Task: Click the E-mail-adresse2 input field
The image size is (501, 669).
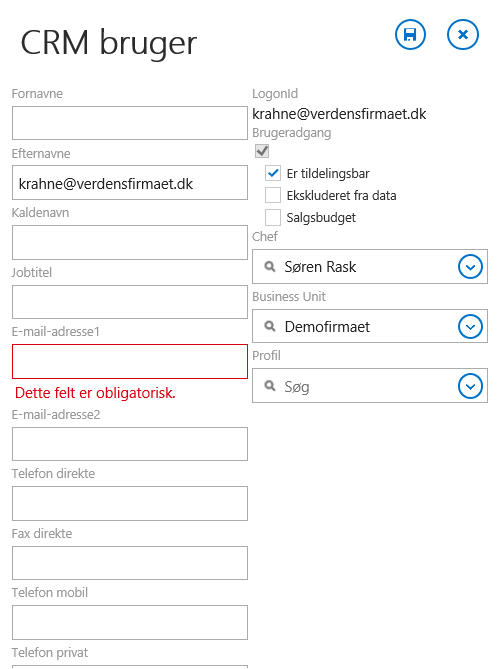Action: [x=130, y=444]
